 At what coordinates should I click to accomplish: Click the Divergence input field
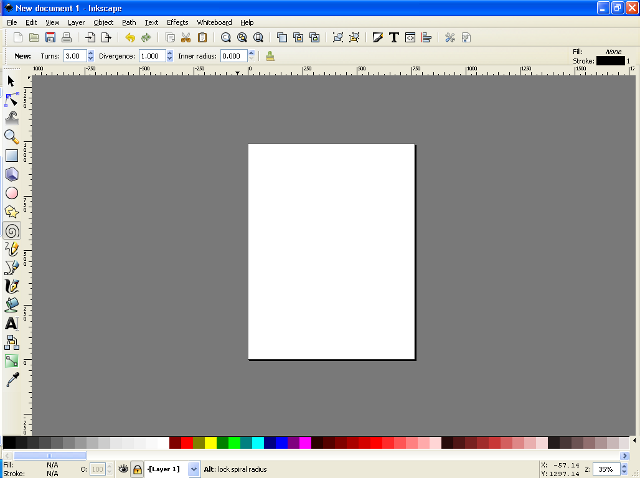[151, 56]
